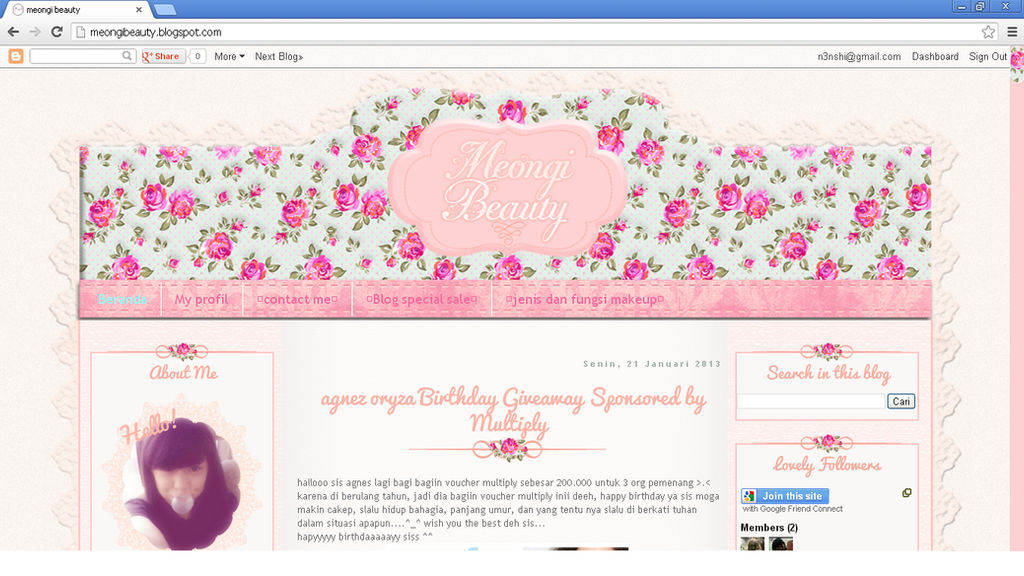Viewport: 1024px width, 576px height.
Task: Click the Join this site button
Action: tap(785, 496)
